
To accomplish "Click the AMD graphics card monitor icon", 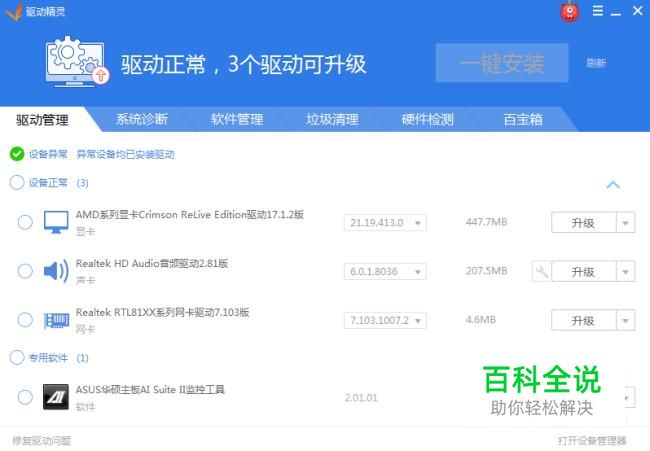I will pos(56,222).
